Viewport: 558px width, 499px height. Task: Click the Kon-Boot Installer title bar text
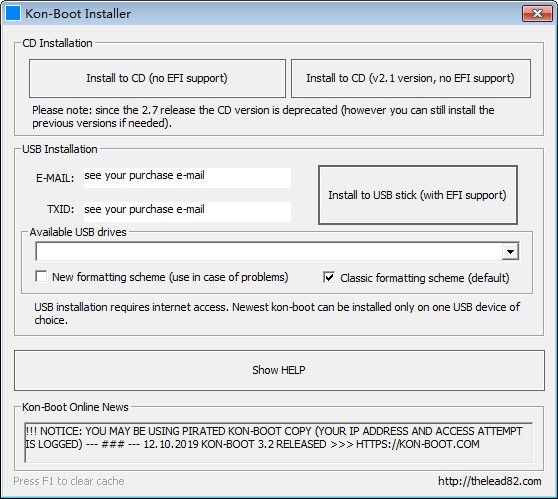point(78,14)
